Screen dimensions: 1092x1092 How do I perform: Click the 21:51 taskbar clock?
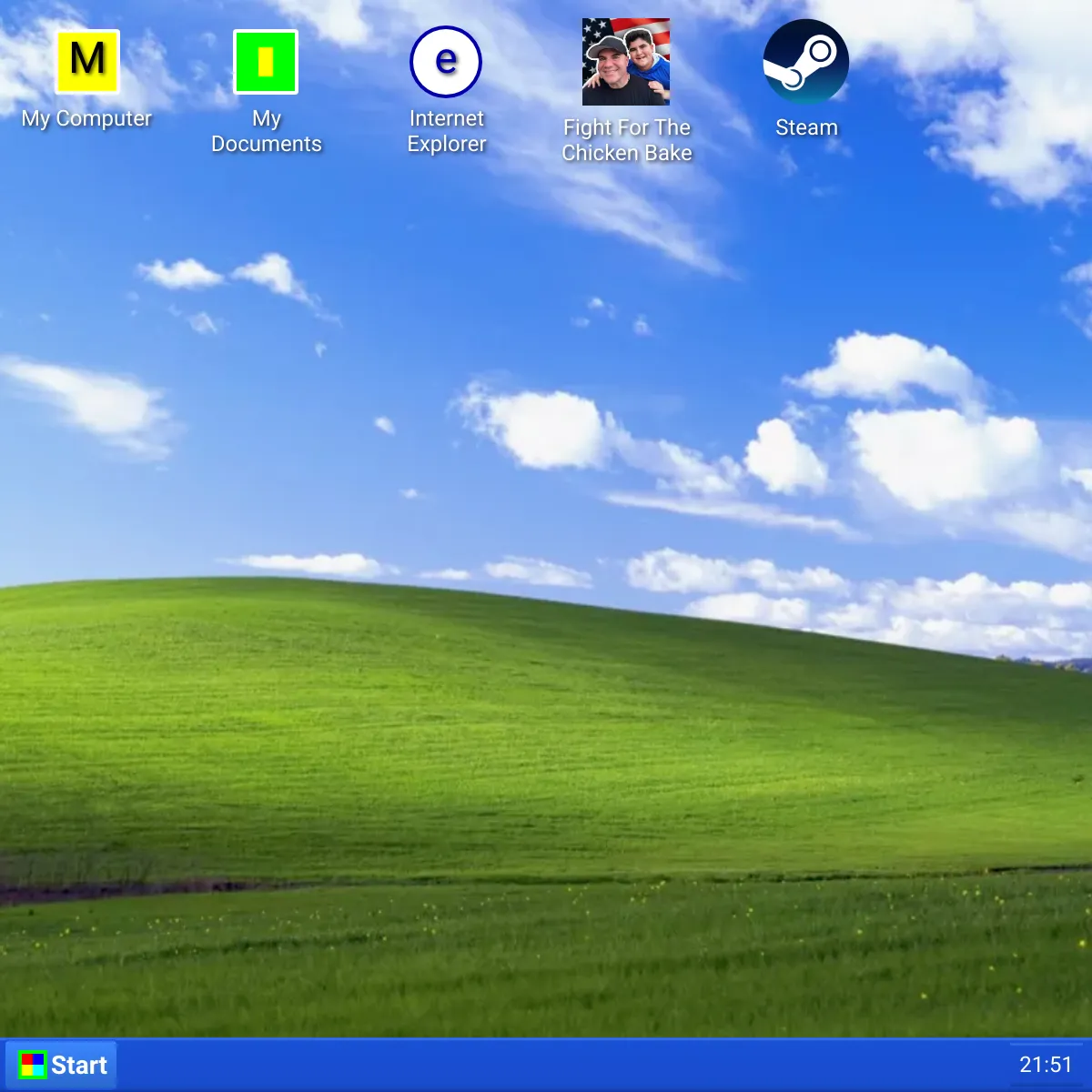pyautogui.click(x=1046, y=1065)
